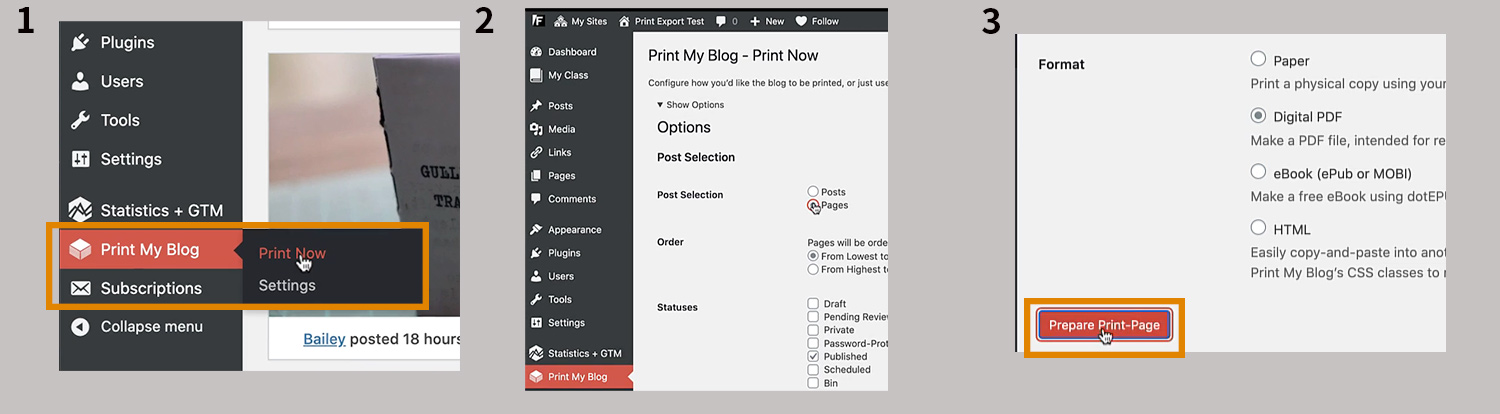The height and width of the screenshot is (414, 1500).
Task: Select the HTML format radio
Action: pyautogui.click(x=1258, y=228)
